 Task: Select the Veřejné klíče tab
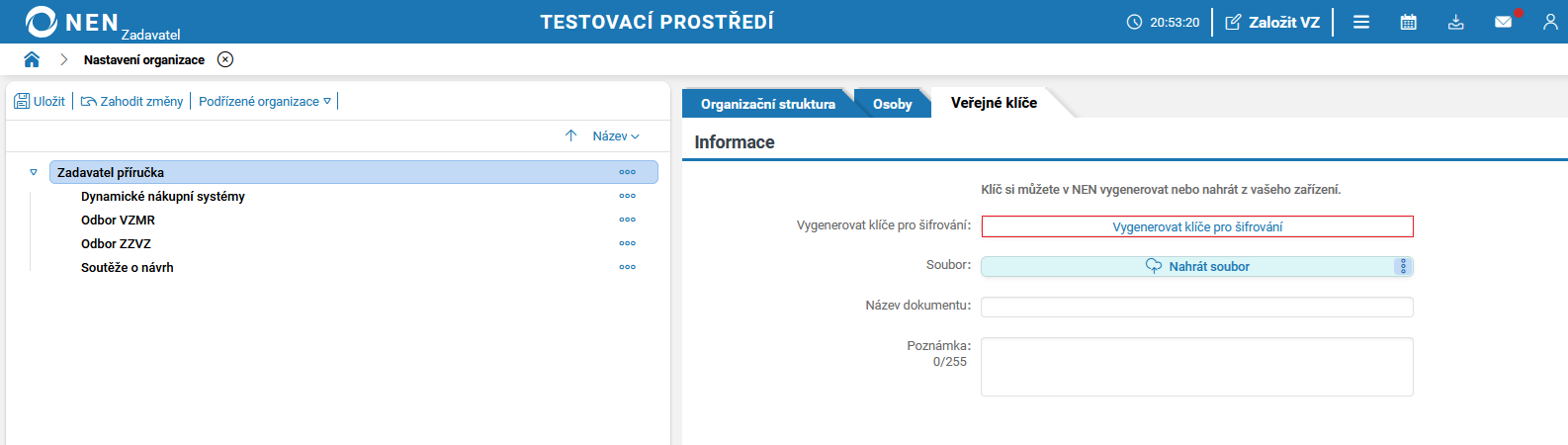(994, 103)
